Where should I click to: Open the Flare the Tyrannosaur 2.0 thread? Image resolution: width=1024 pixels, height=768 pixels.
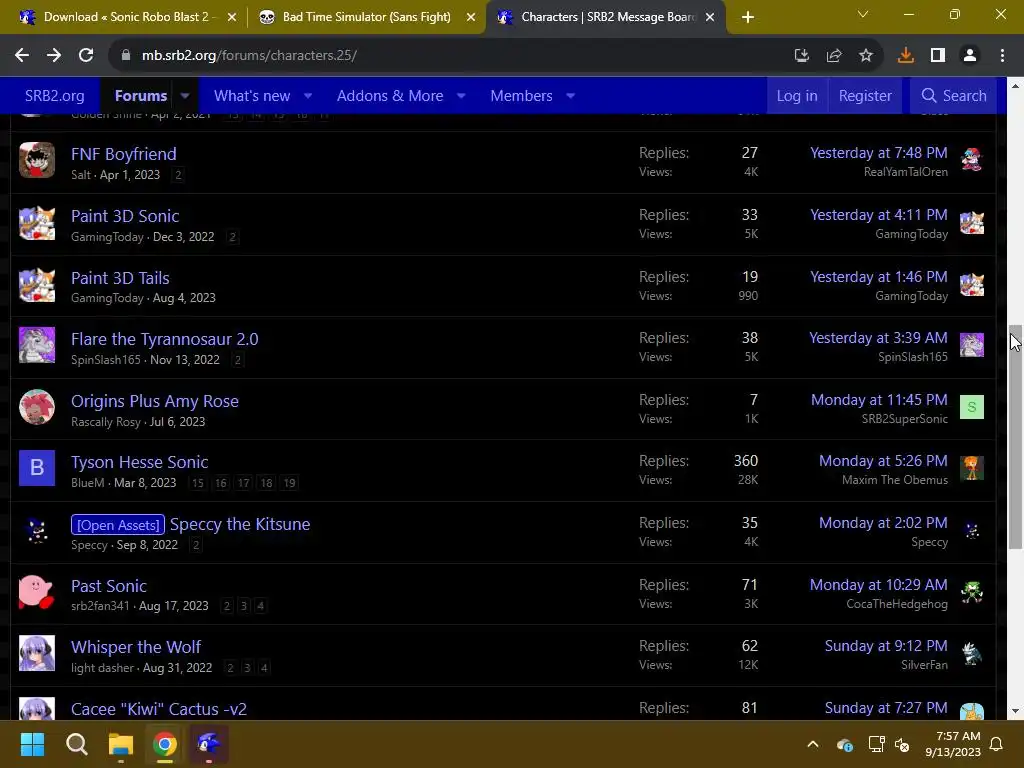(165, 340)
